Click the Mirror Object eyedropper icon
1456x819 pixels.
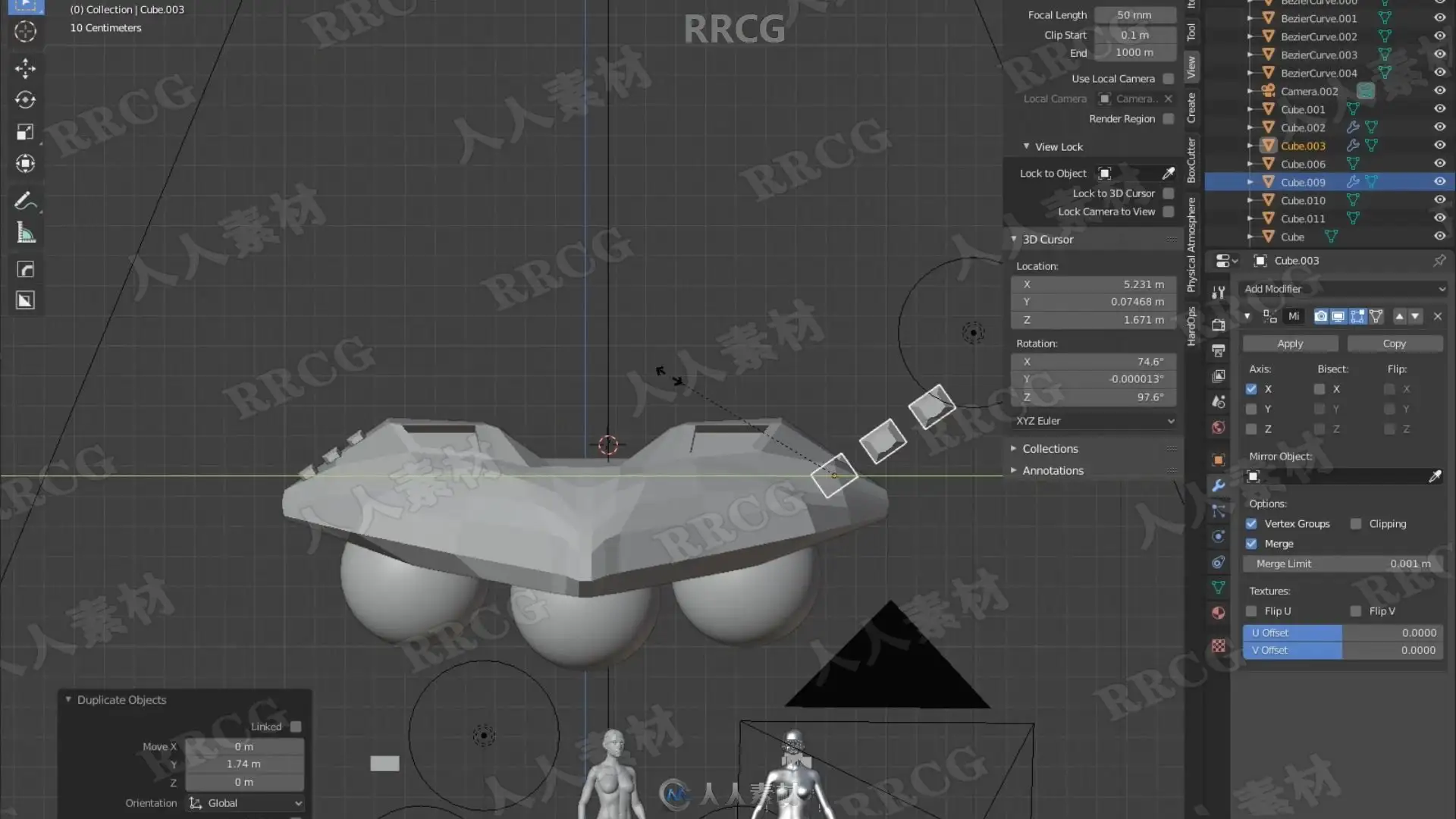(1435, 476)
